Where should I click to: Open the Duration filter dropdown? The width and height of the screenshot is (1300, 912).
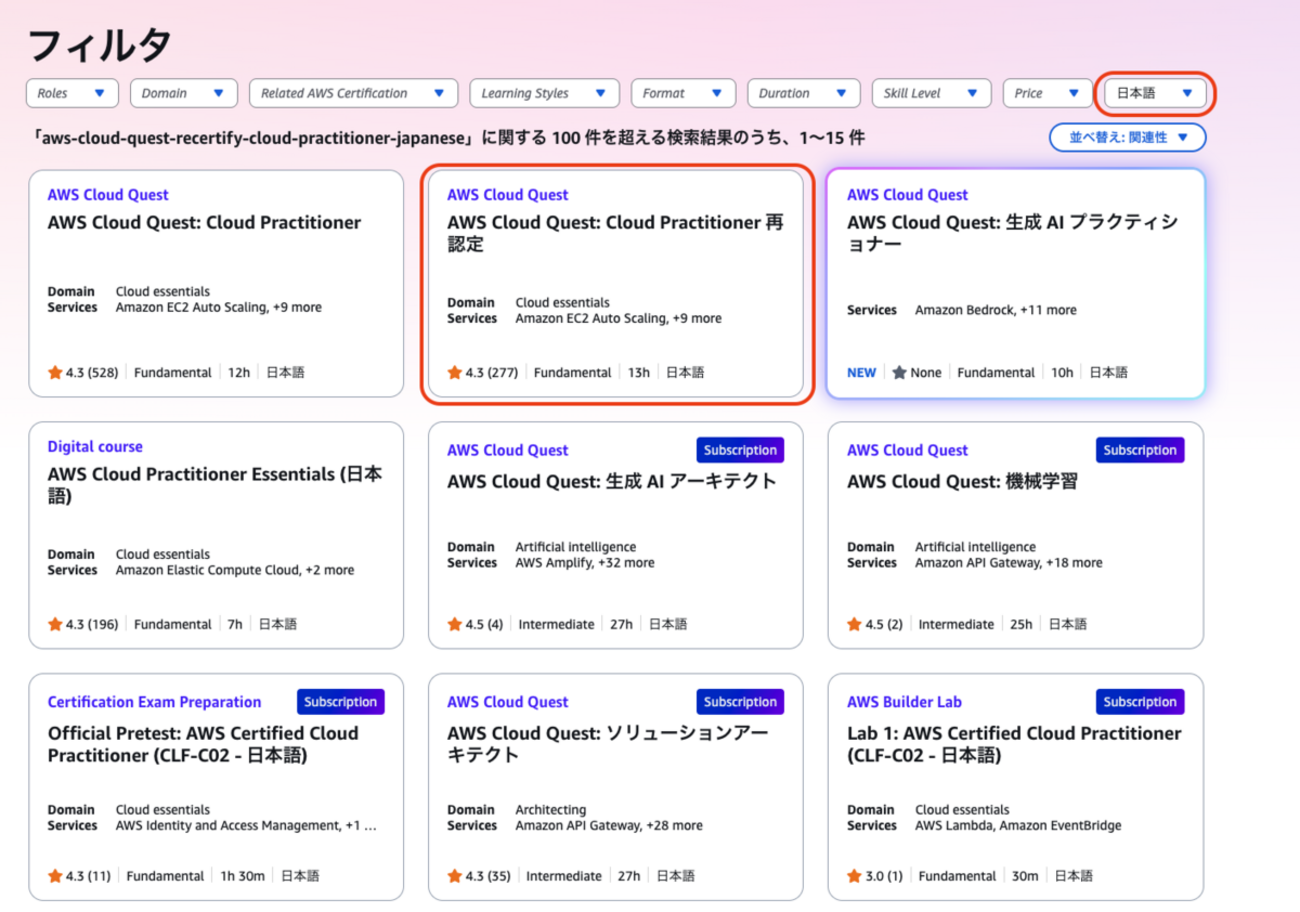coord(803,93)
